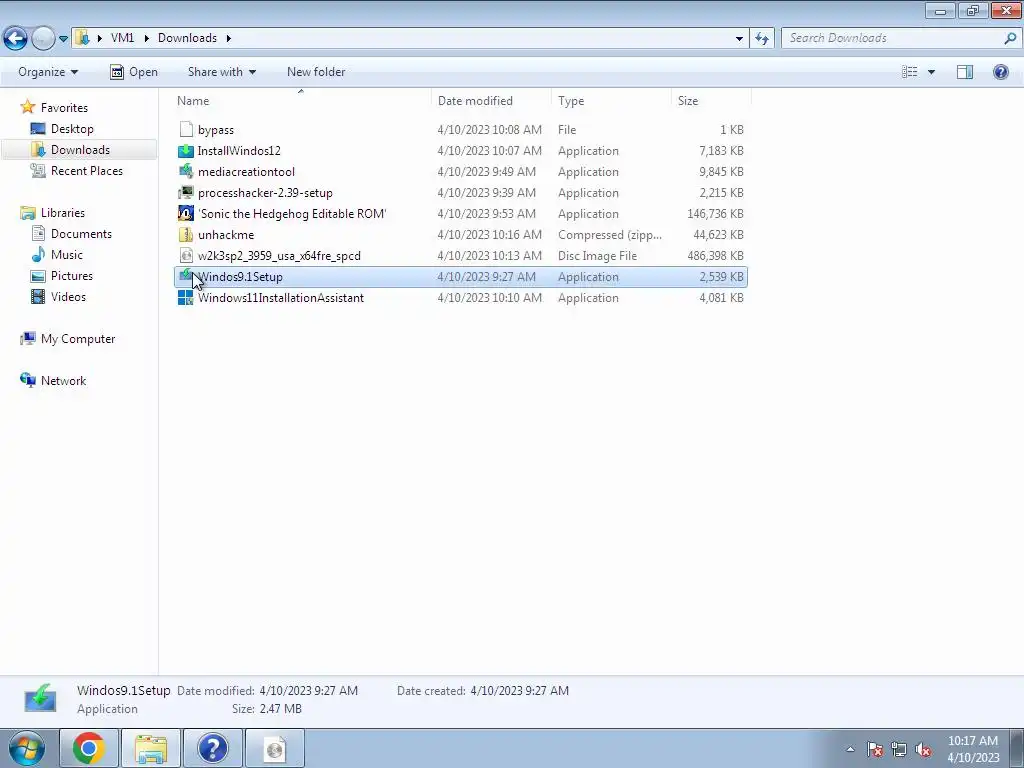Select Libraries in the navigation pane

pos(63,213)
